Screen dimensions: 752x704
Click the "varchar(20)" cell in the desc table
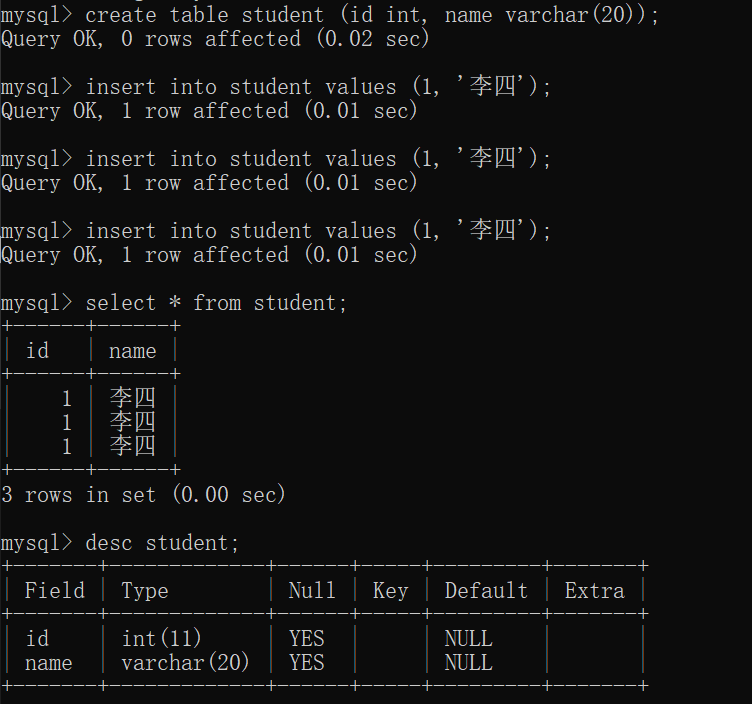pos(185,663)
